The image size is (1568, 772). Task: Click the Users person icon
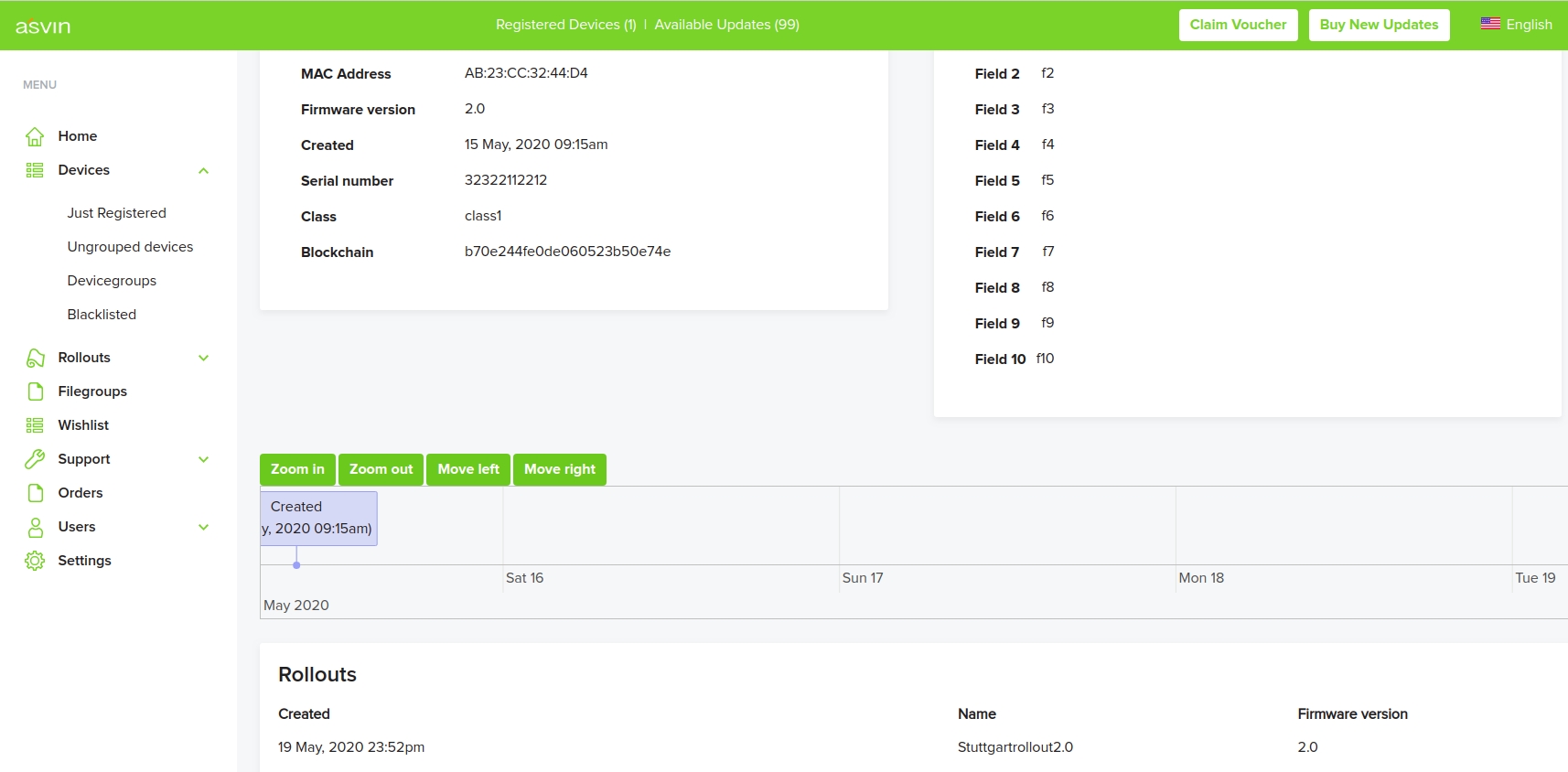pos(35,527)
